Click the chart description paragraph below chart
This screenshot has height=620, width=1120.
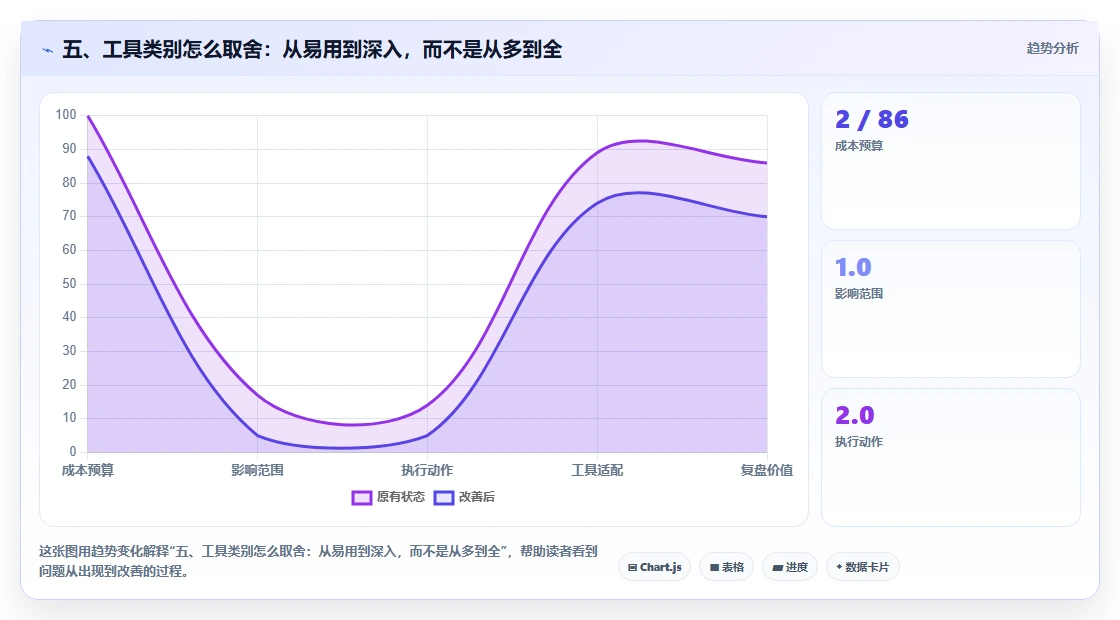coord(318,561)
